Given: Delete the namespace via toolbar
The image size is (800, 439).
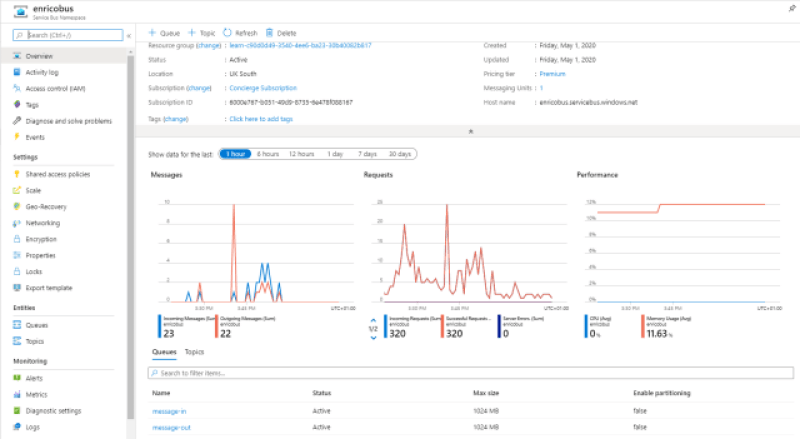Looking at the screenshot, I should (281, 33).
